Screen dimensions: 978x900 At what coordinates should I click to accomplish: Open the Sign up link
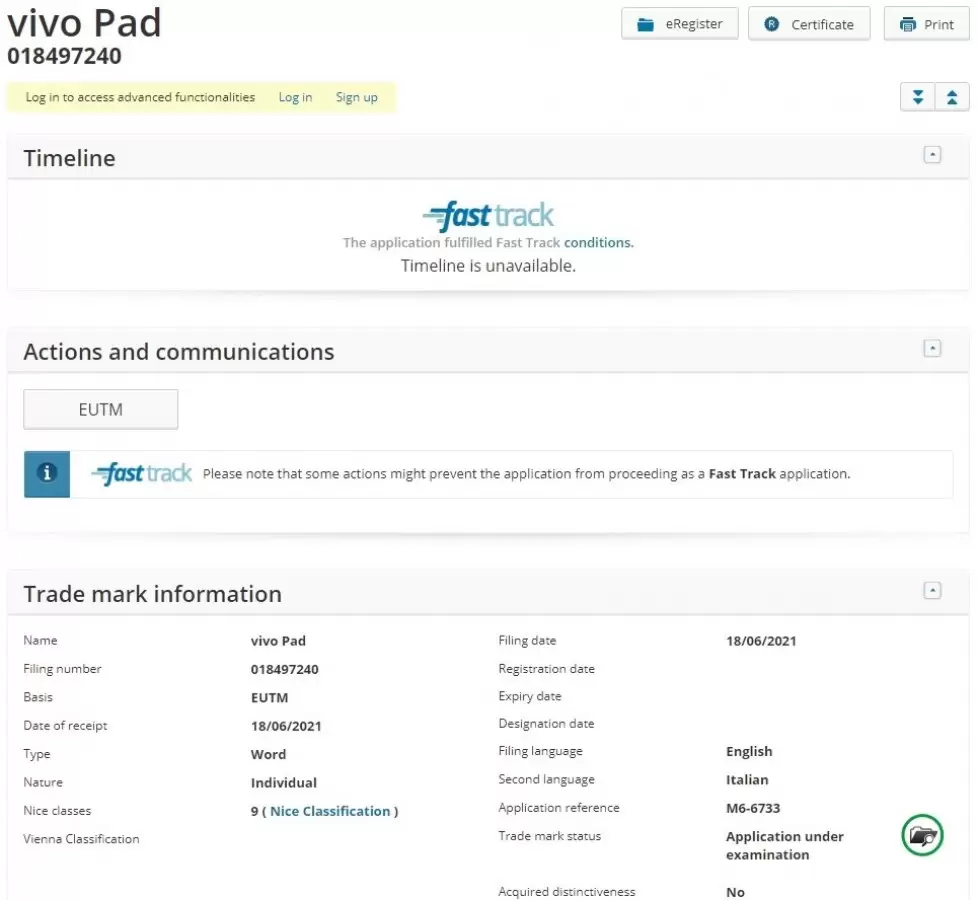point(356,97)
